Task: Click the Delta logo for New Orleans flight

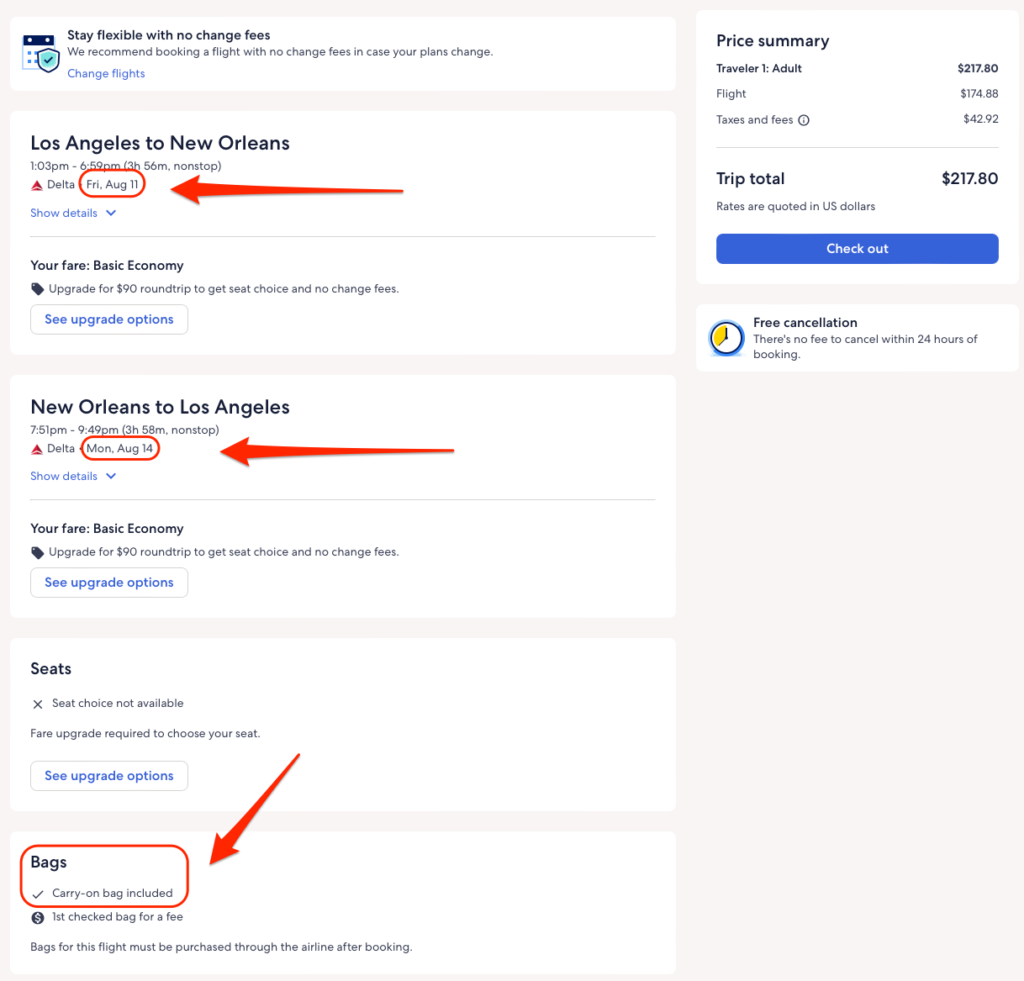Action: tap(37, 449)
